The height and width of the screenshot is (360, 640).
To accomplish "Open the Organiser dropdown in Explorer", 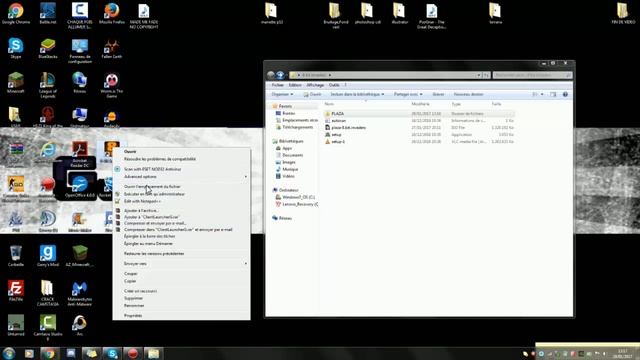I will coord(282,94).
